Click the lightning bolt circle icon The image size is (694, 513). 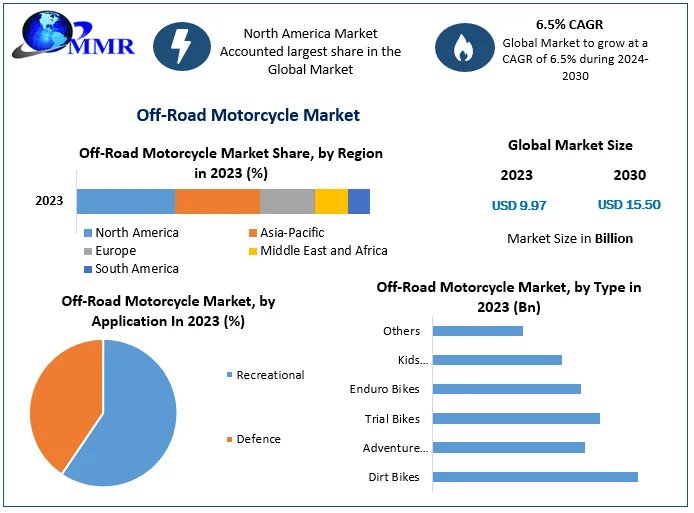point(182,45)
